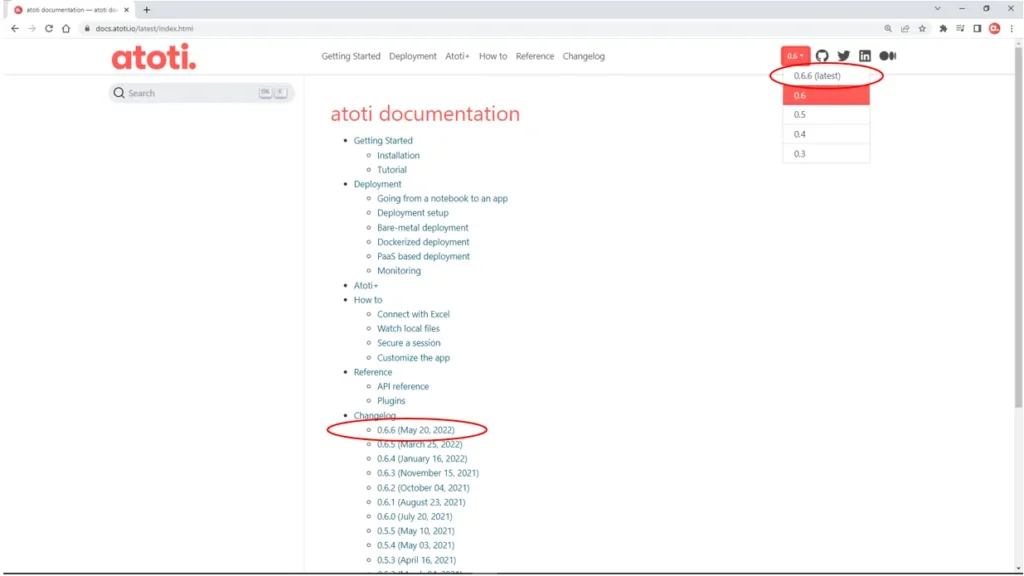Open the browser extensions puzzle icon
The height and width of the screenshot is (576, 1024).
[943, 29]
